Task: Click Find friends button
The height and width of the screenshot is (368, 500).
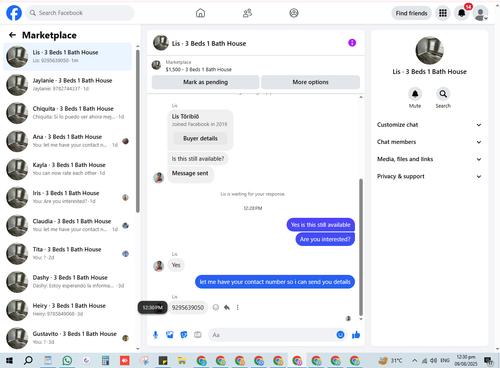Action: click(411, 13)
